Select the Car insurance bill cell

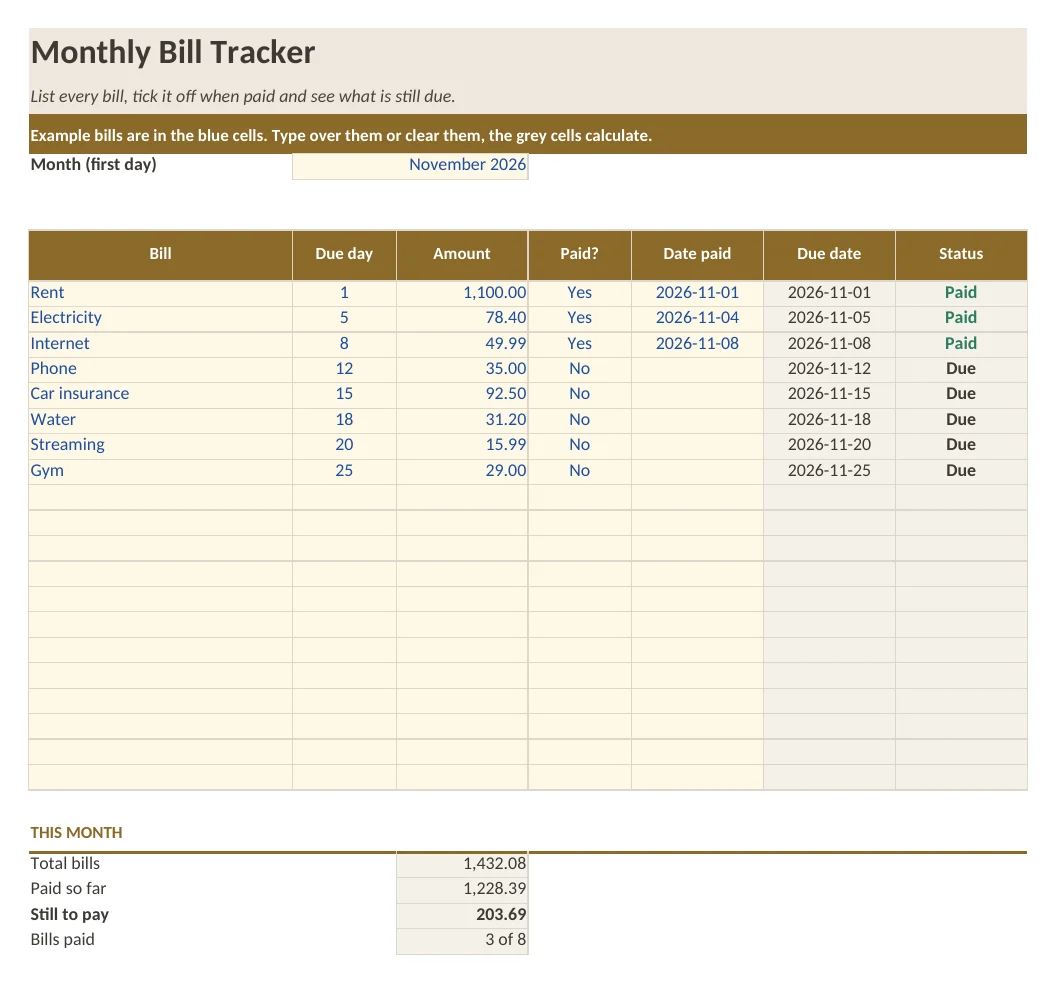(x=160, y=395)
